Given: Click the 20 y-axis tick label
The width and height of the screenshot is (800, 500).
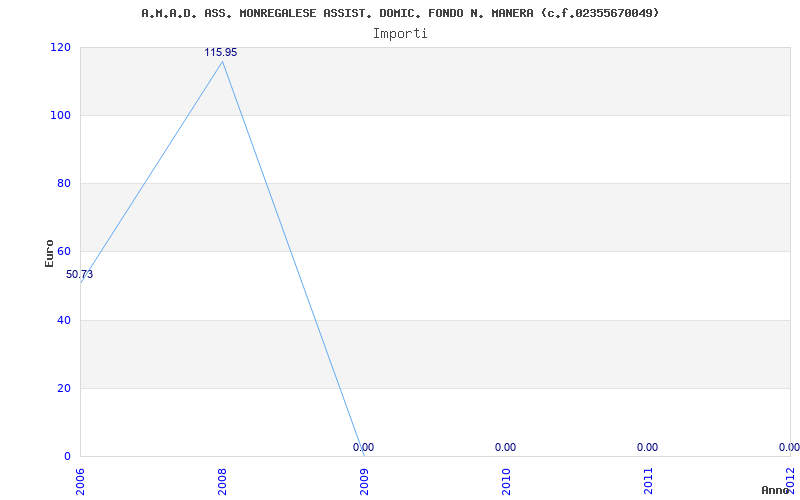Looking at the screenshot, I should 63,388.
